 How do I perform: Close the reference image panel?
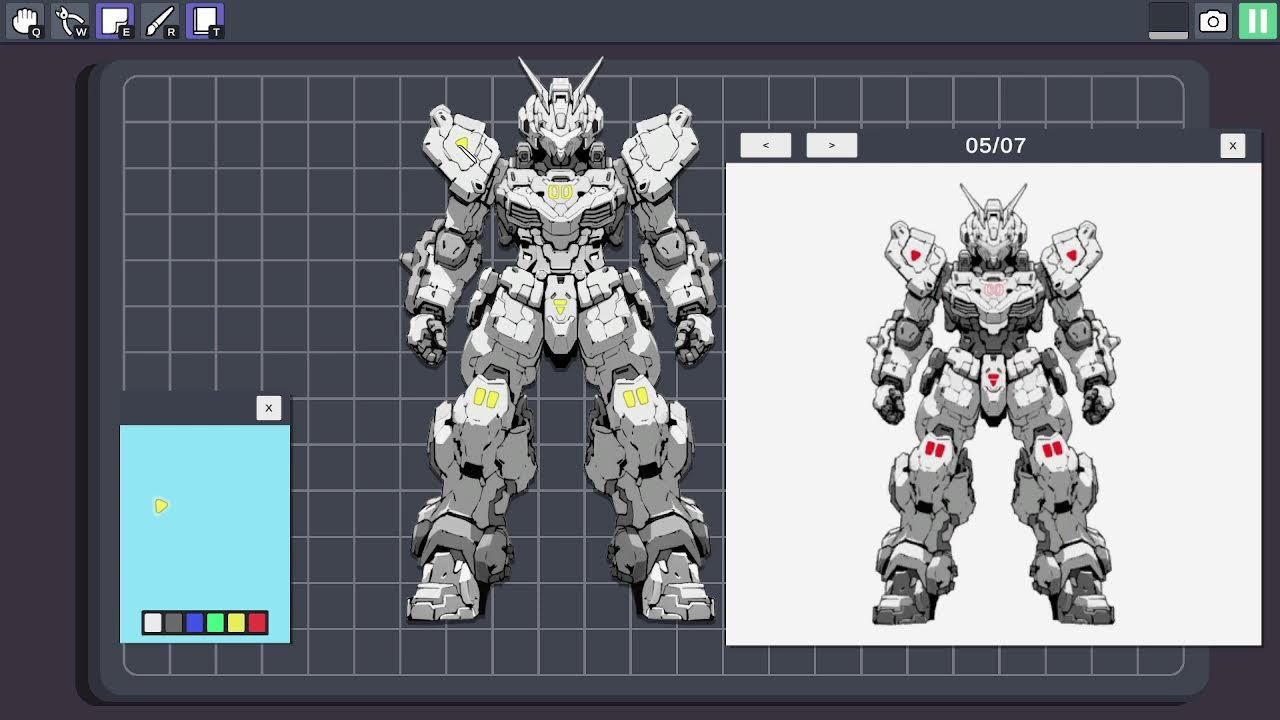pyautogui.click(x=1233, y=145)
